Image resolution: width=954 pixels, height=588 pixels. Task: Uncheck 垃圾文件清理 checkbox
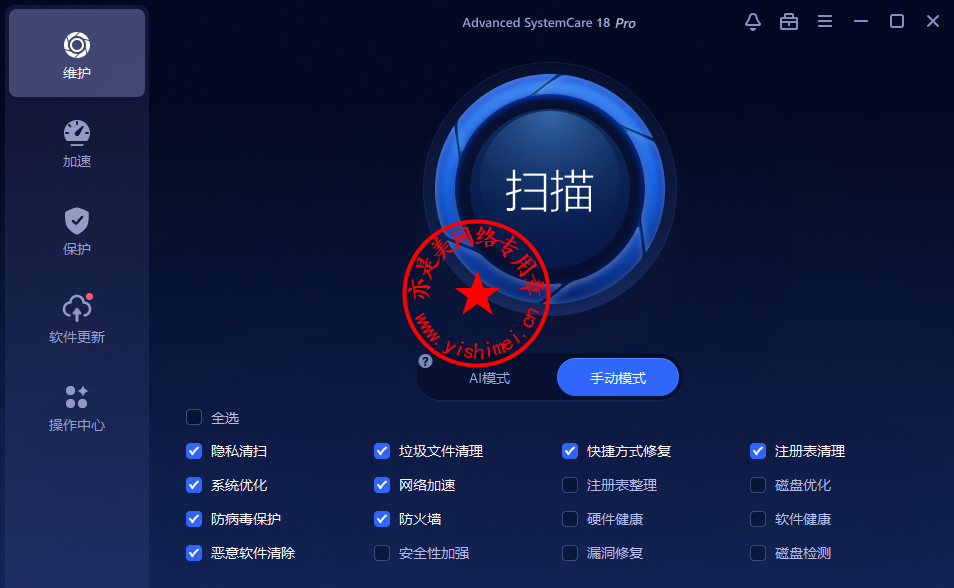click(x=381, y=451)
